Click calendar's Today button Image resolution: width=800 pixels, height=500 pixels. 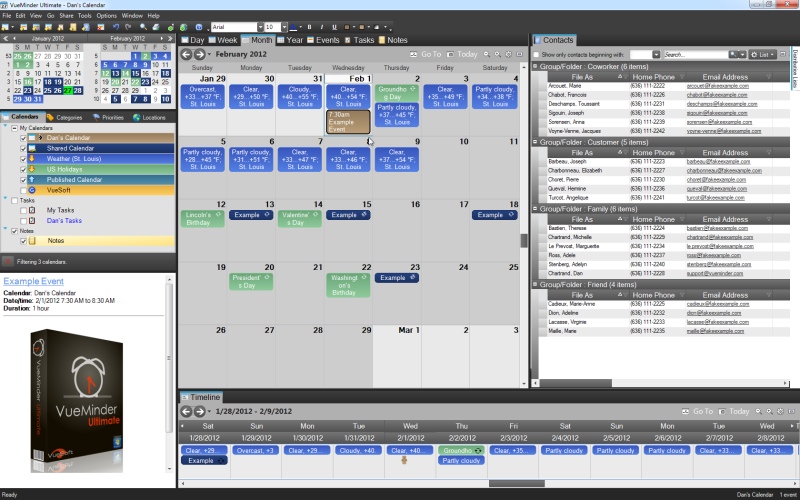(x=462, y=54)
